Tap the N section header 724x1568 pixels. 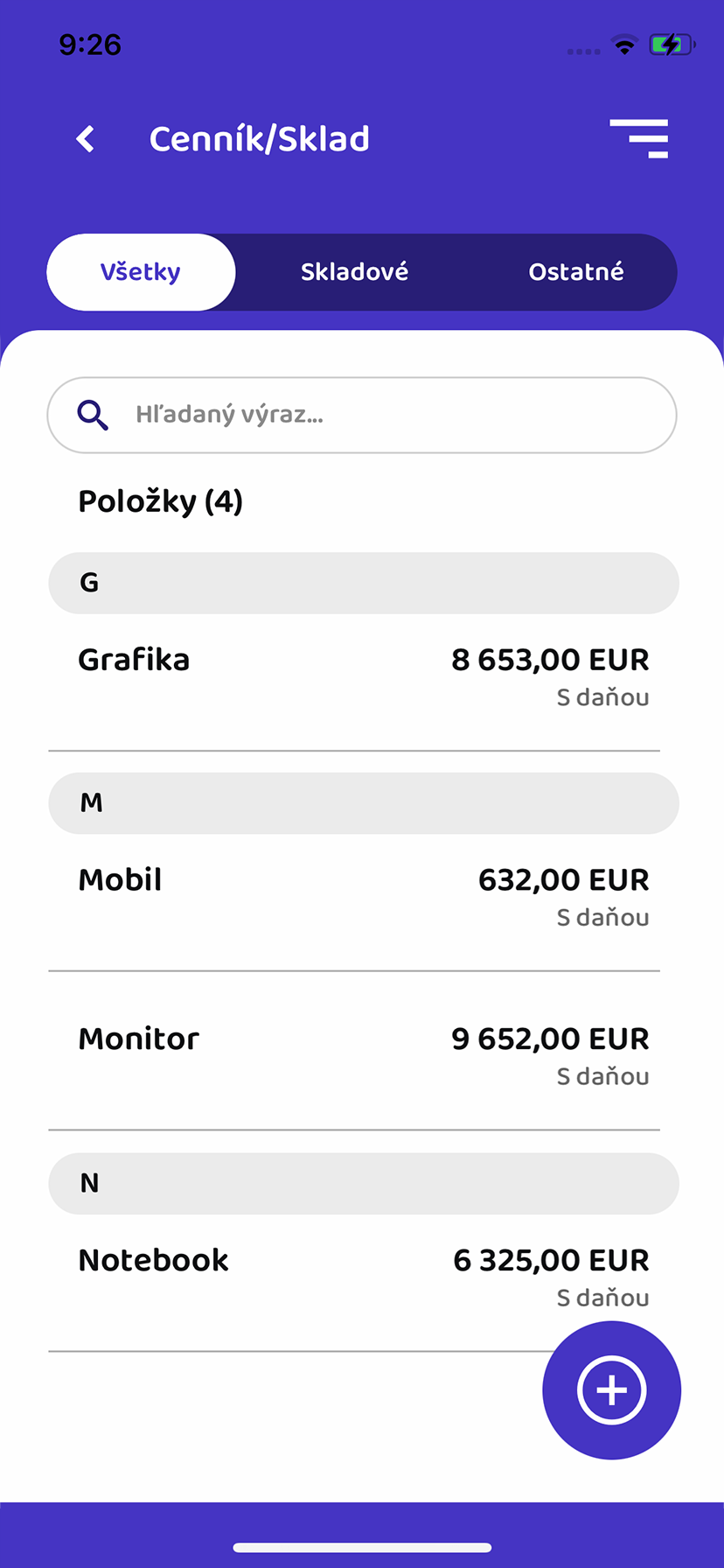click(x=363, y=1183)
